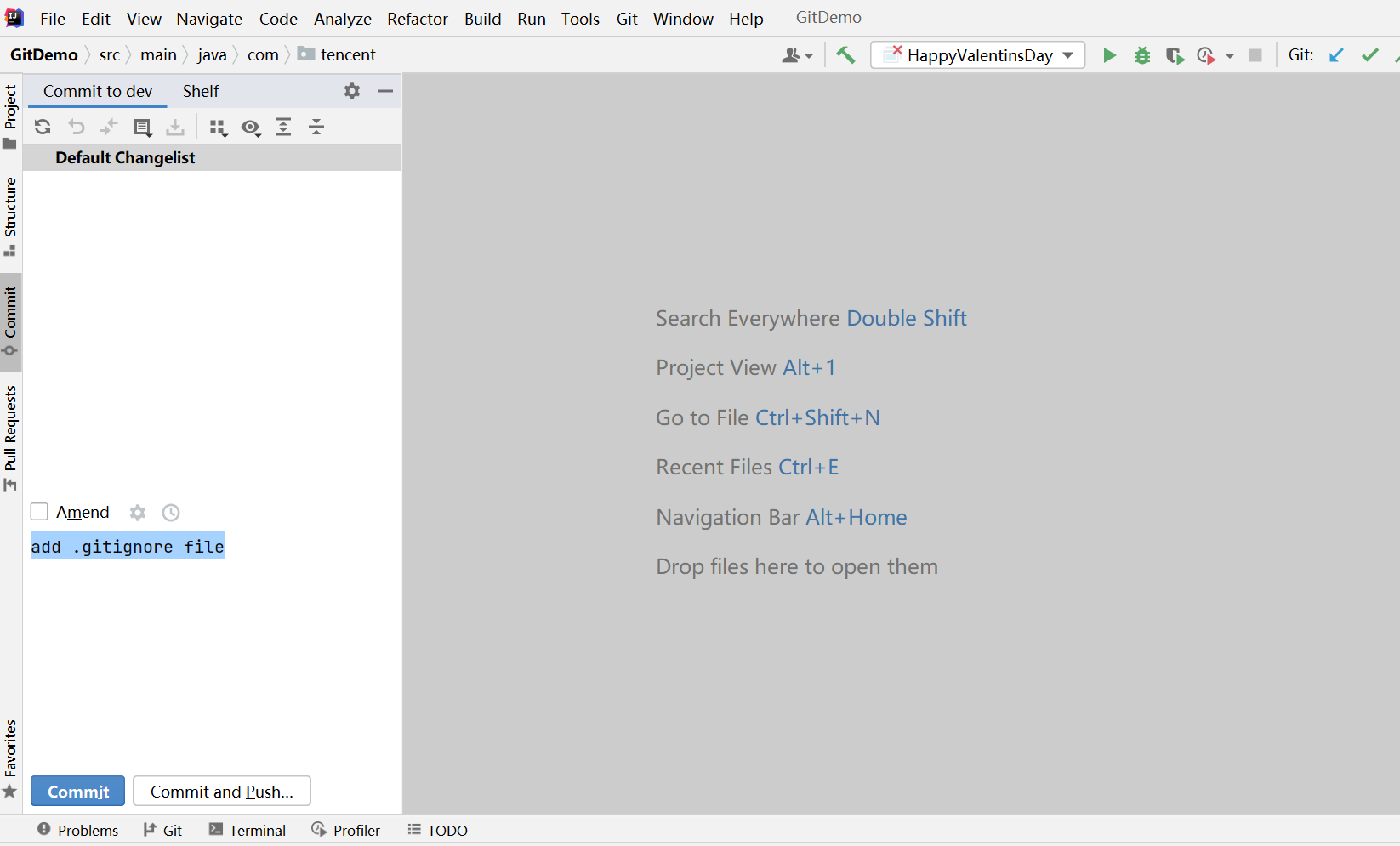Screen dimensions: 1400x846
Task: Click the Profile run icon
Action: click(1206, 55)
